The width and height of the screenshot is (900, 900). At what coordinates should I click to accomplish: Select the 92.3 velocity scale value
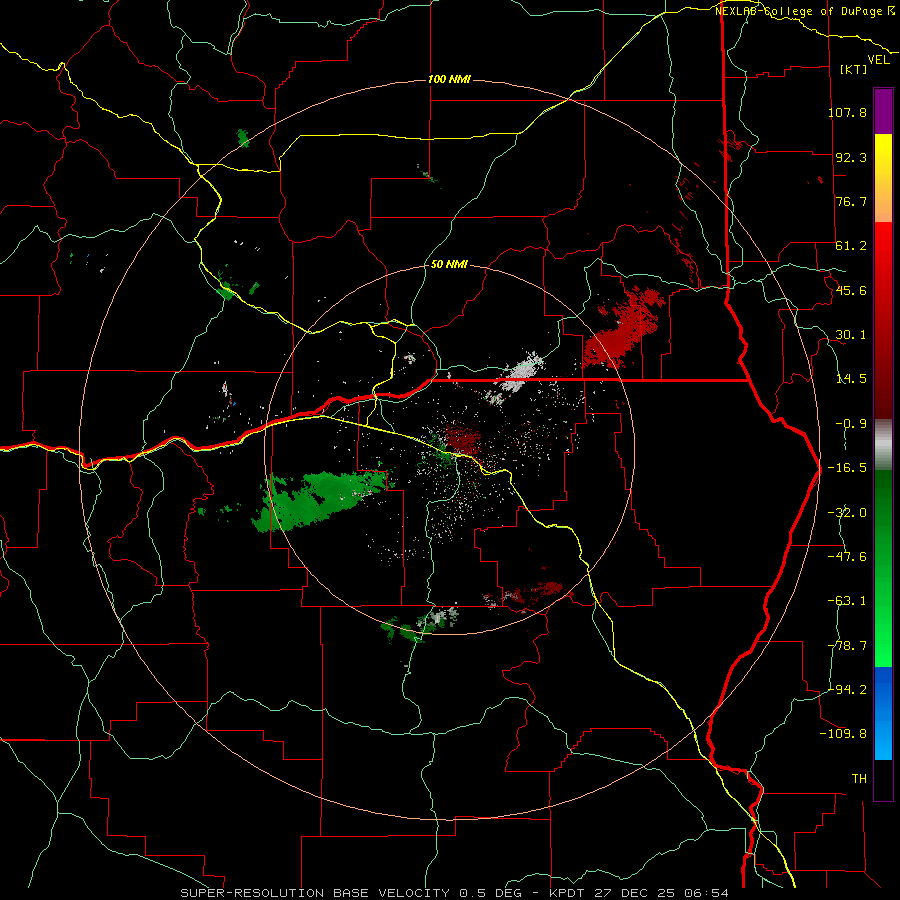click(x=851, y=157)
